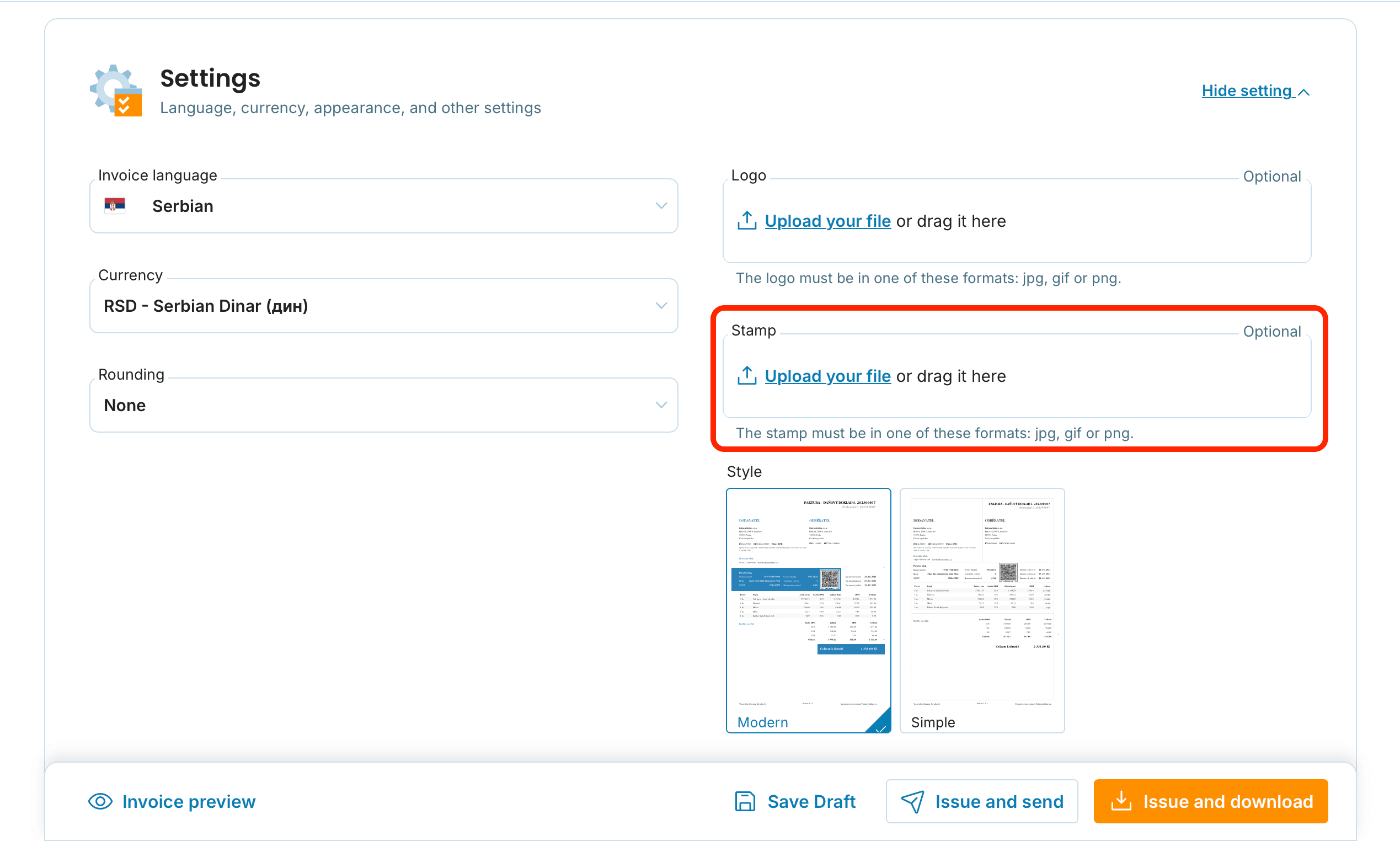
Task: Click the eye icon by Invoice preview
Action: (x=100, y=801)
